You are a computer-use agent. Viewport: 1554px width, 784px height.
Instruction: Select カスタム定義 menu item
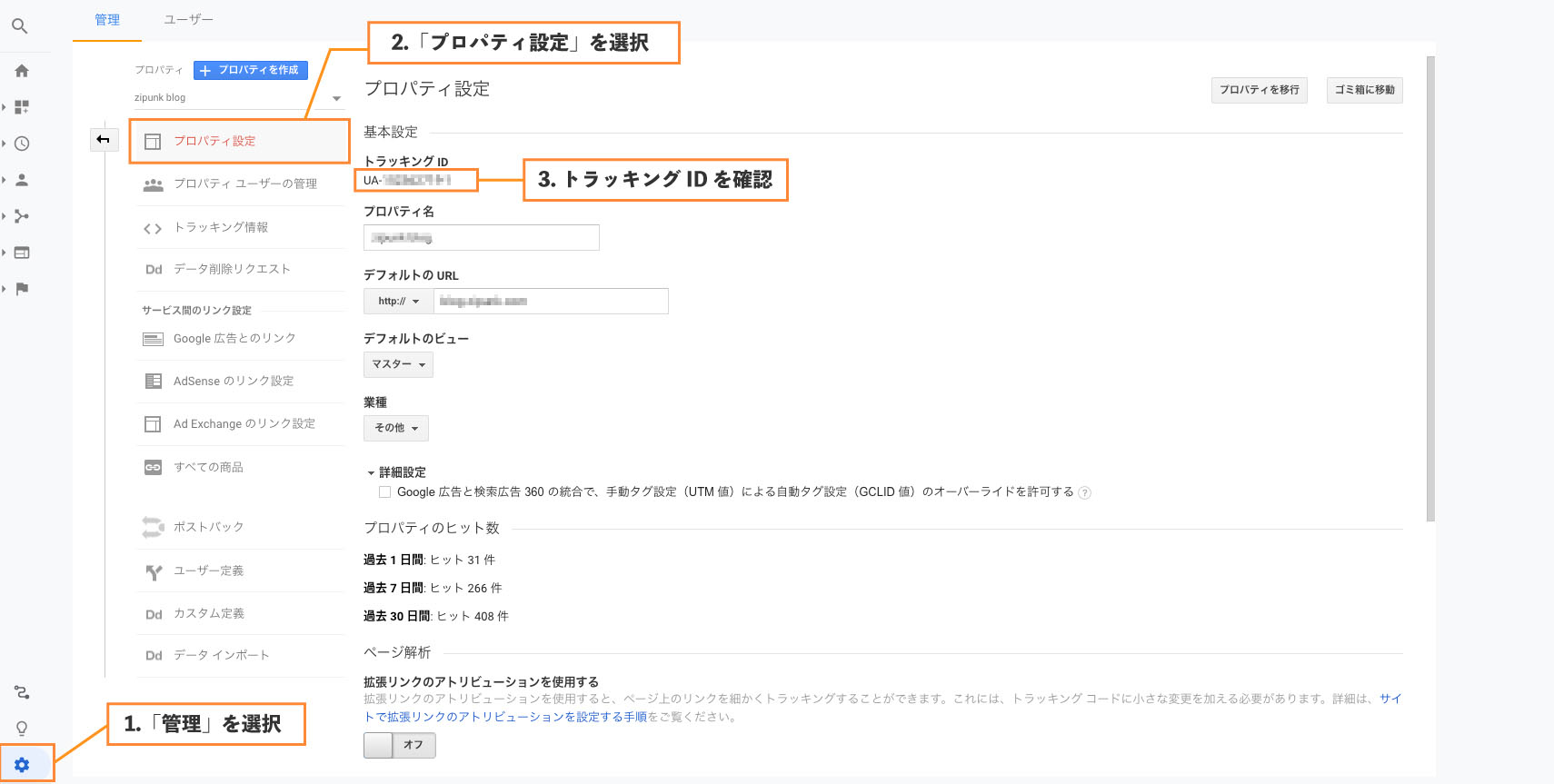[x=240, y=614]
